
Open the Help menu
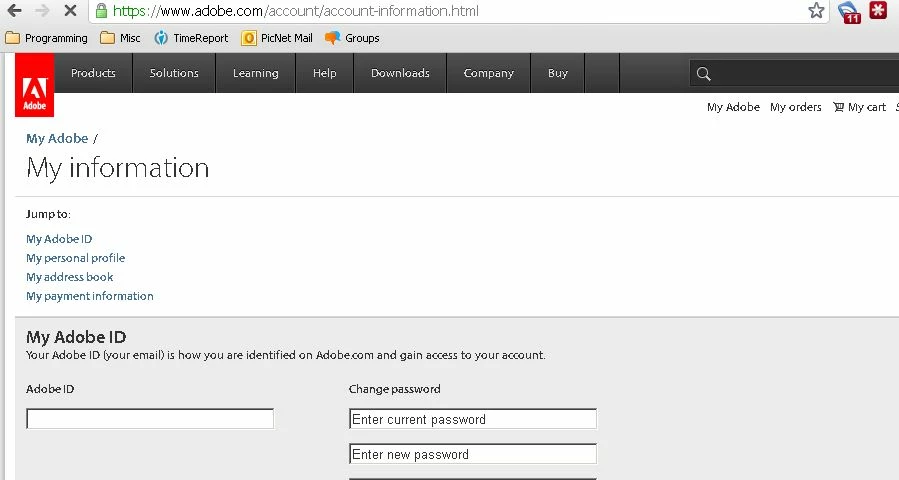[325, 73]
